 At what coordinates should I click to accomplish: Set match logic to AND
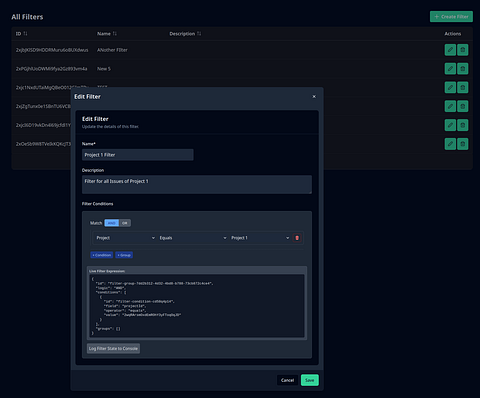click(x=112, y=223)
